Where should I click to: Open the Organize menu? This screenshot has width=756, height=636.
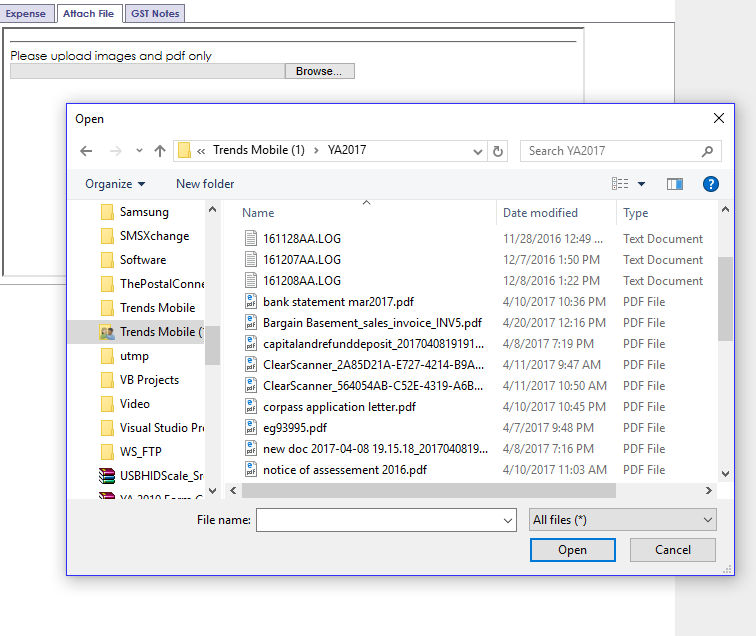coord(115,184)
